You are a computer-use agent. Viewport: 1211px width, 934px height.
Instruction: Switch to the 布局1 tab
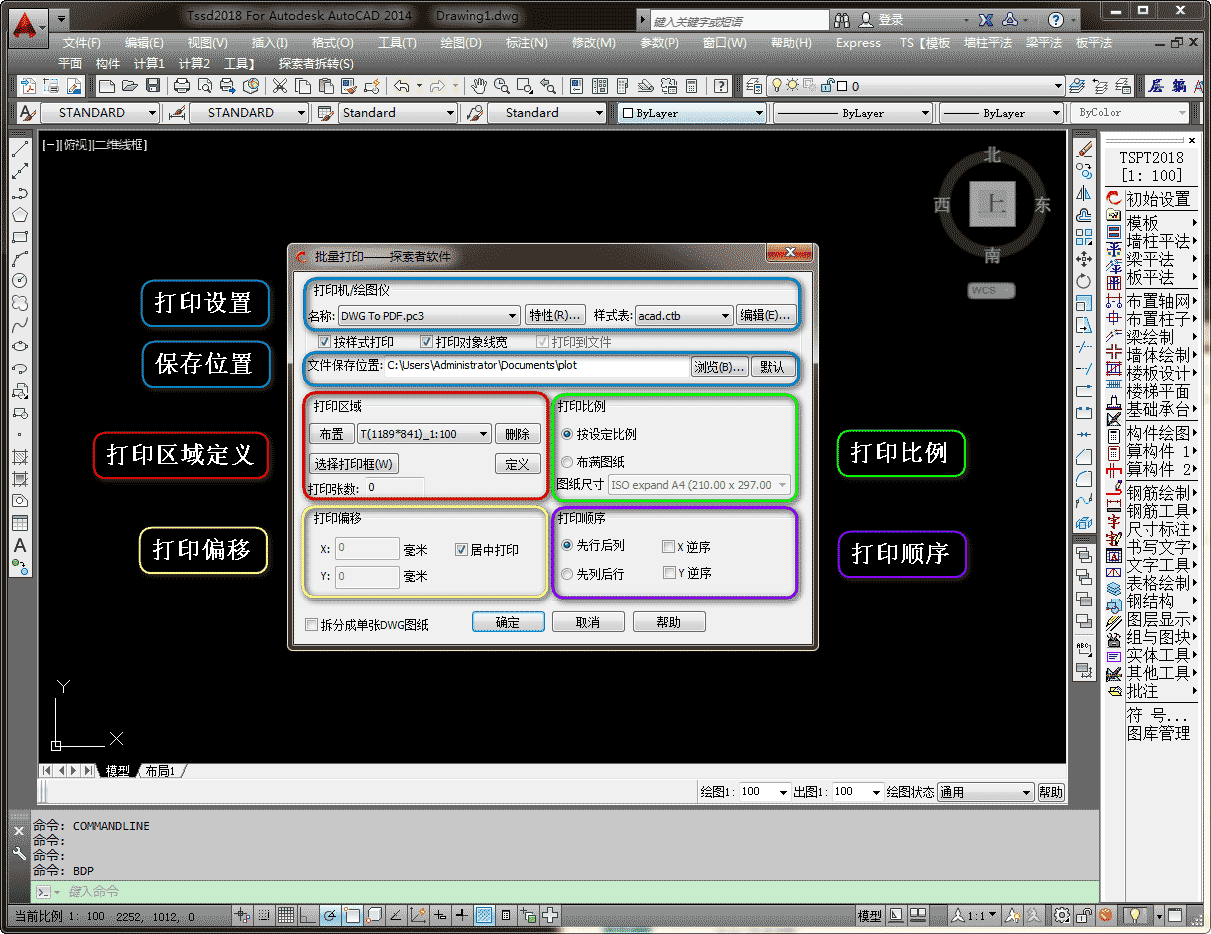coord(160,771)
